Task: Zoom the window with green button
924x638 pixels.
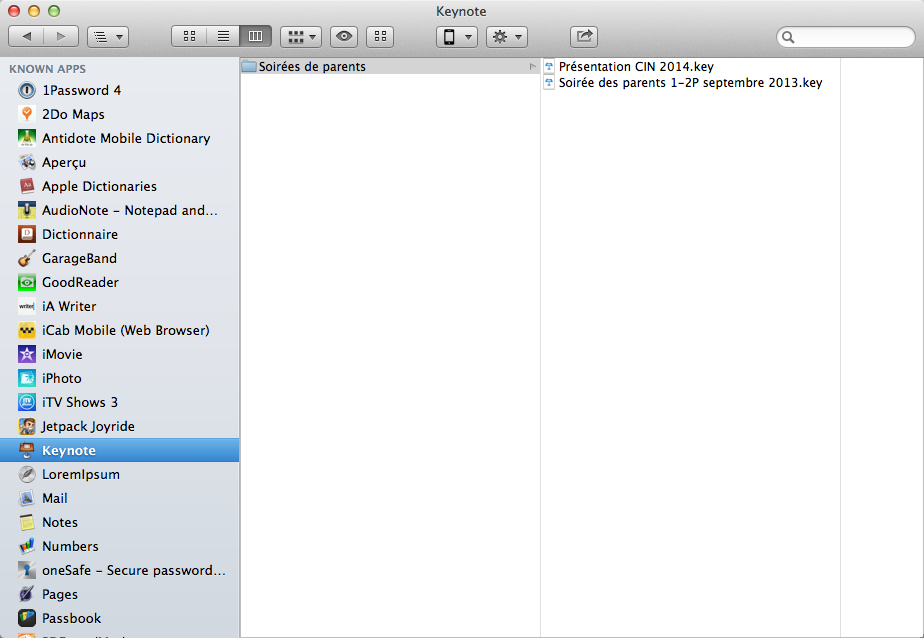Action: (54, 11)
